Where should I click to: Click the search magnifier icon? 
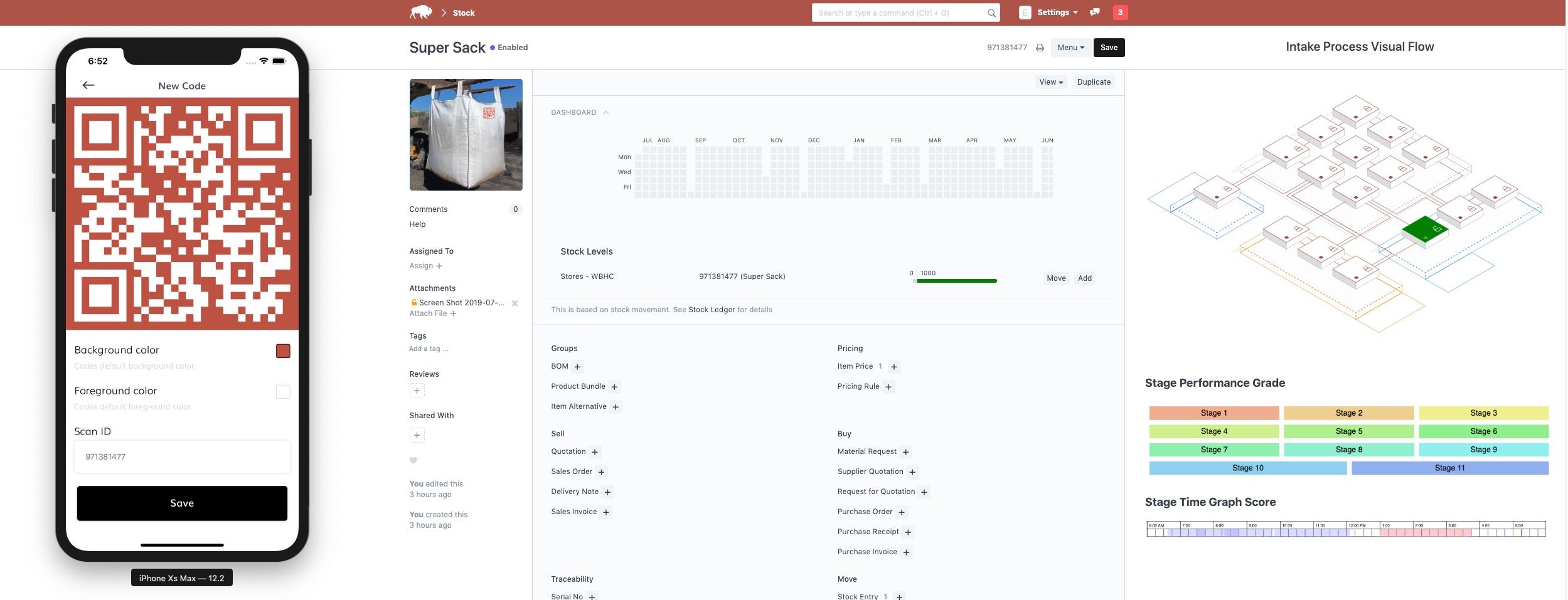(x=991, y=13)
